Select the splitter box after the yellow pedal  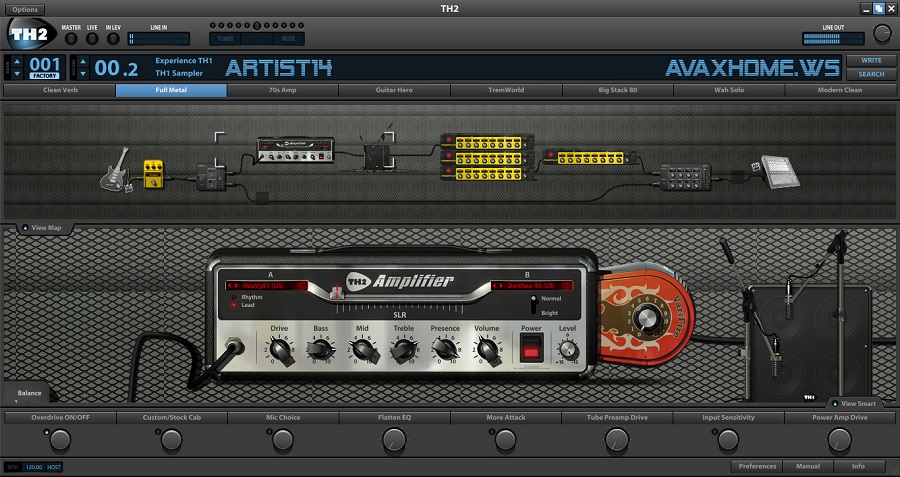[211, 177]
